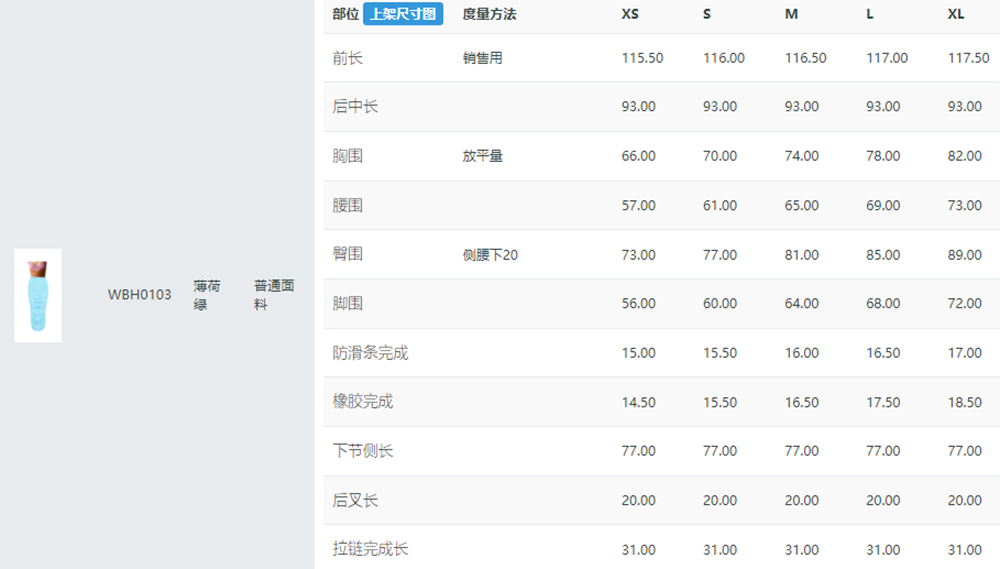Click the 脚围 L value 68.00
1000x569 pixels.
click(x=883, y=304)
